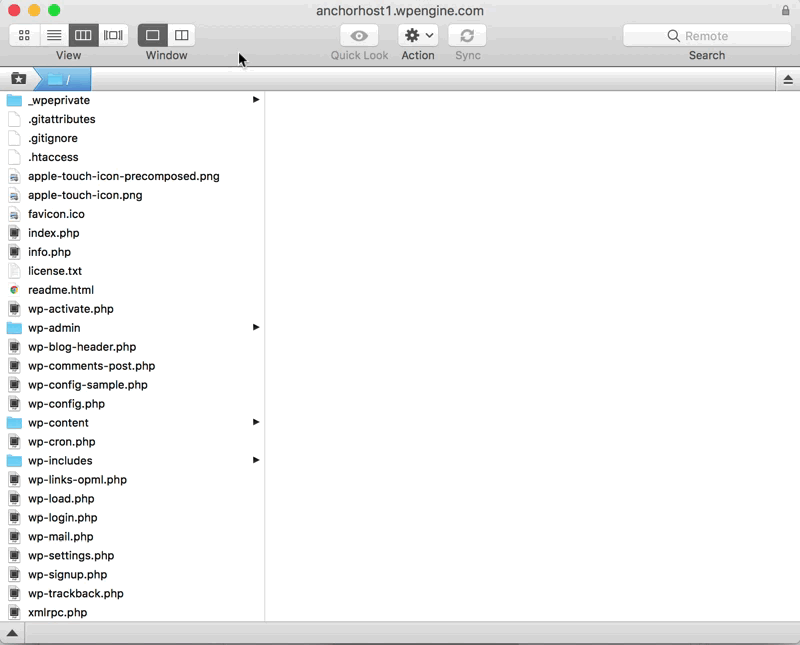The height and width of the screenshot is (645, 800).
Task: Select the apple-touch-icon.png file
Action: tap(132, 195)
